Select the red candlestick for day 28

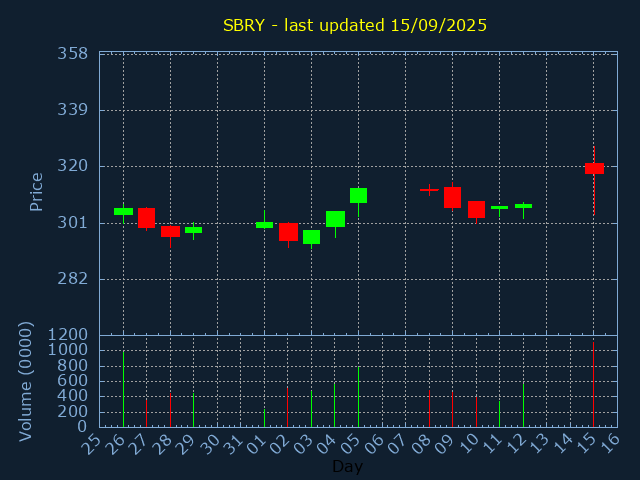[x=170, y=232]
